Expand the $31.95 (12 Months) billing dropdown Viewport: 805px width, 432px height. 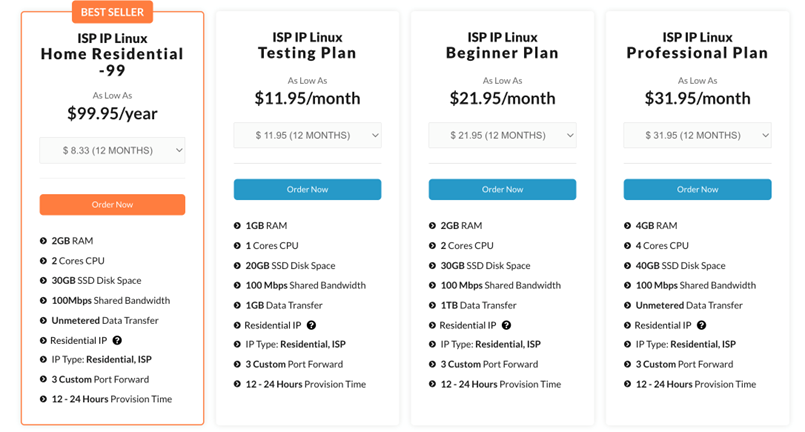(x=697, y=135)
